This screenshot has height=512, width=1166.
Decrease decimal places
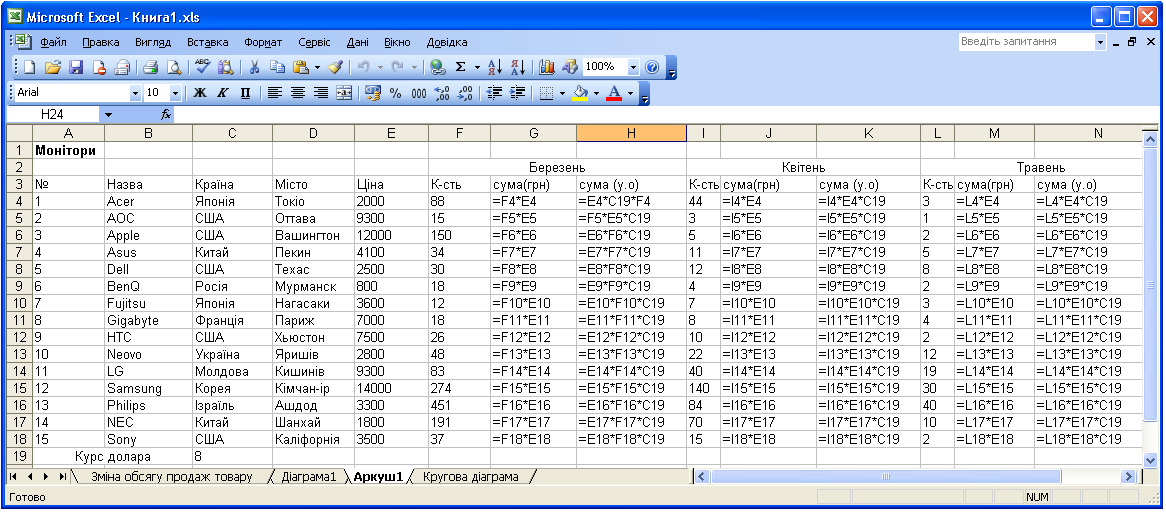(x=465, y=93)
